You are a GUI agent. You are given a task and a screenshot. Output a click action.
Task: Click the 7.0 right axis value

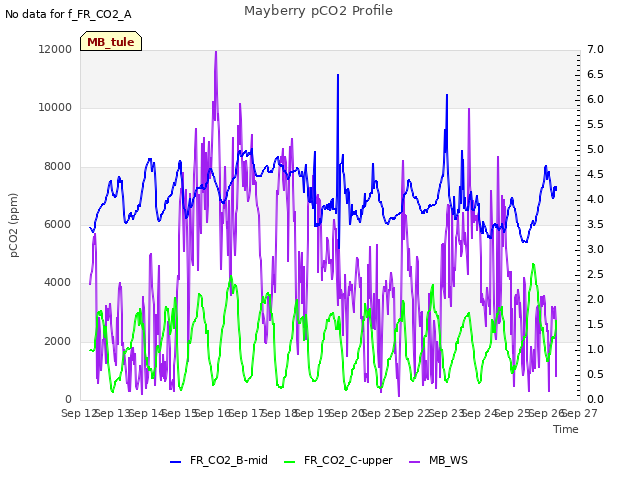595,49
